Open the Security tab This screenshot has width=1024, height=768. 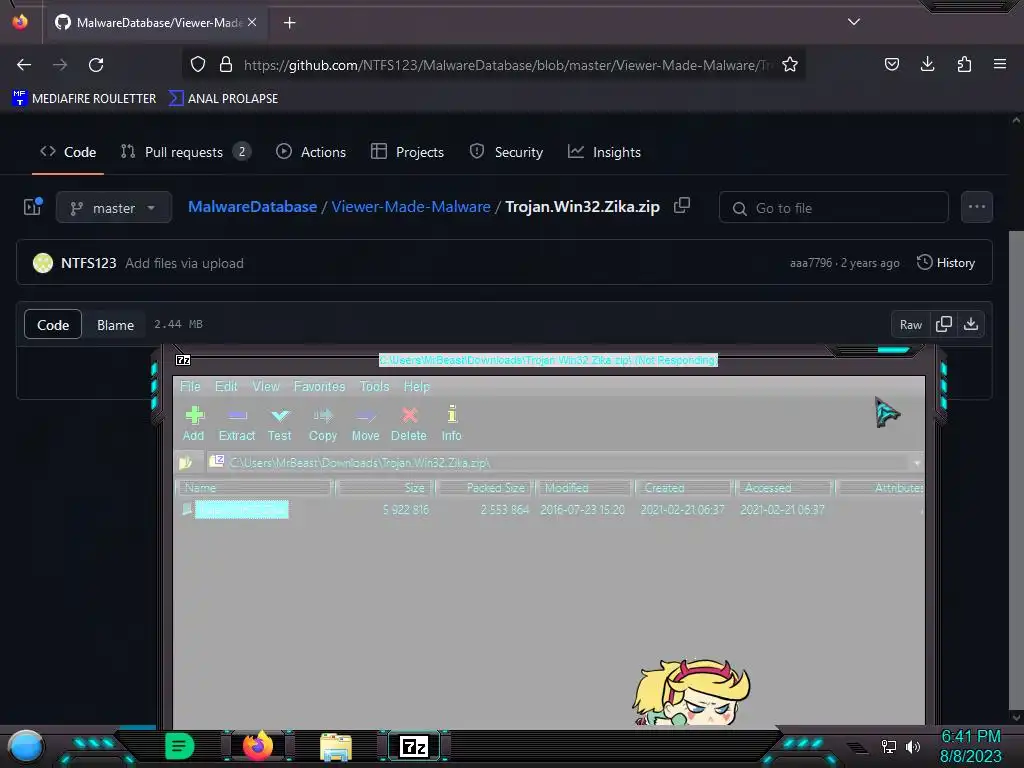point(506,152)
